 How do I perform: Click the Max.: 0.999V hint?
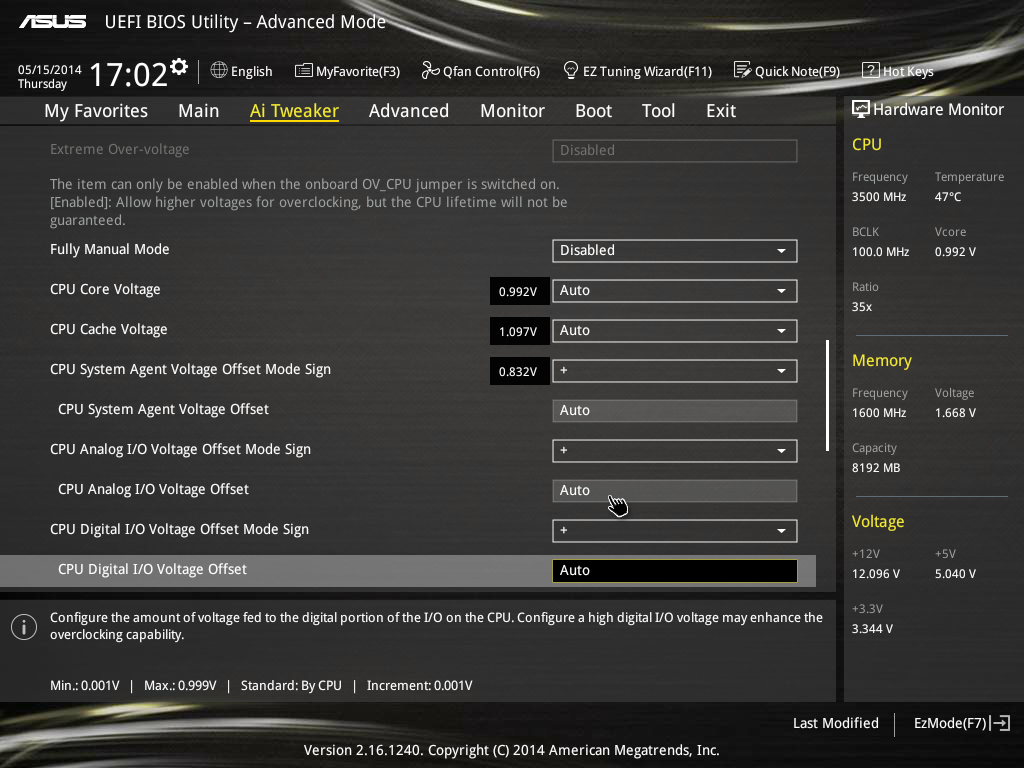tap(180, 686)
